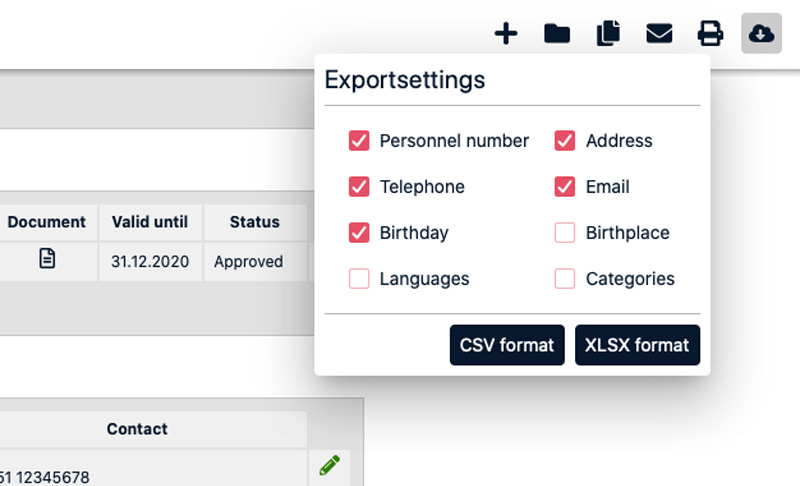The image size is (800, 486).
Task: Open the document file icon in table
Action: coord(47,259)
